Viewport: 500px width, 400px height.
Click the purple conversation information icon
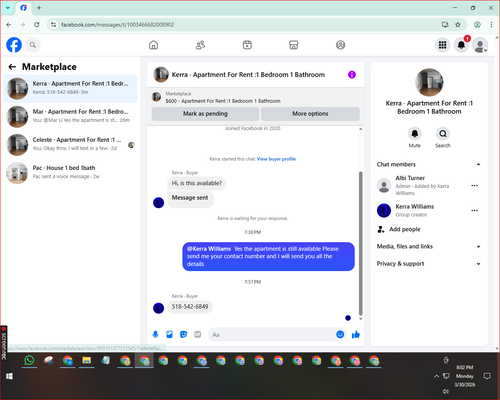(352, 75)
